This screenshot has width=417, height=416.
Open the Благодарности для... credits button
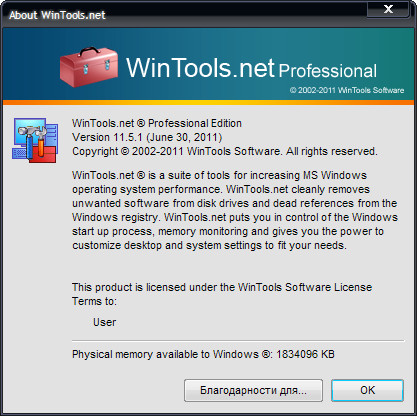[253, 390]
